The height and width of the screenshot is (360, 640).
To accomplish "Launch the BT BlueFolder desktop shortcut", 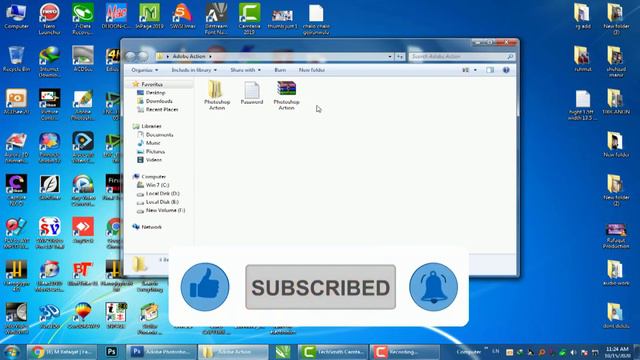I will tap(83, 273).
